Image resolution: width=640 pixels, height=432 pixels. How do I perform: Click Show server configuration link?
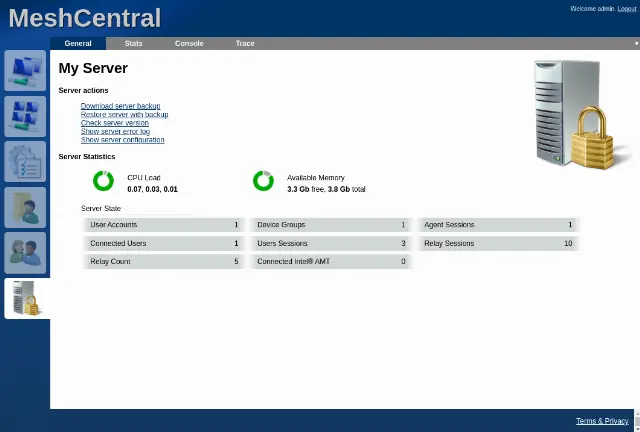pos(122,140)
